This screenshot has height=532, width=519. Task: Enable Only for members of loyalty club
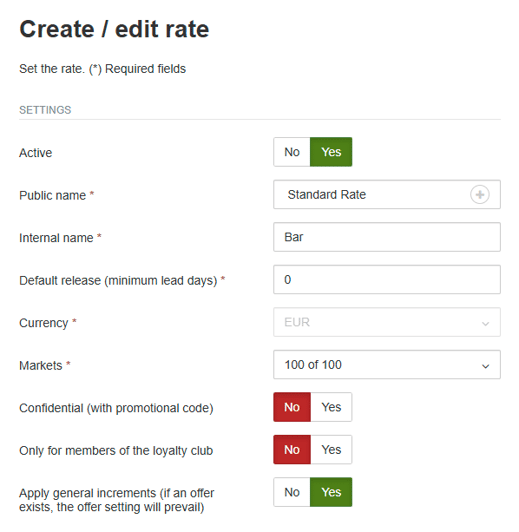[x=331, y=450]
